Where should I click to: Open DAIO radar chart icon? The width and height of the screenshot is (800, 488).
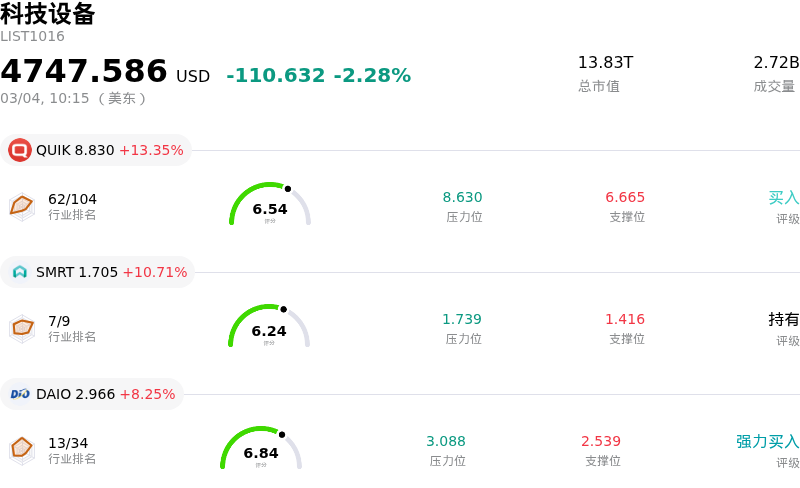pos(22,450)
